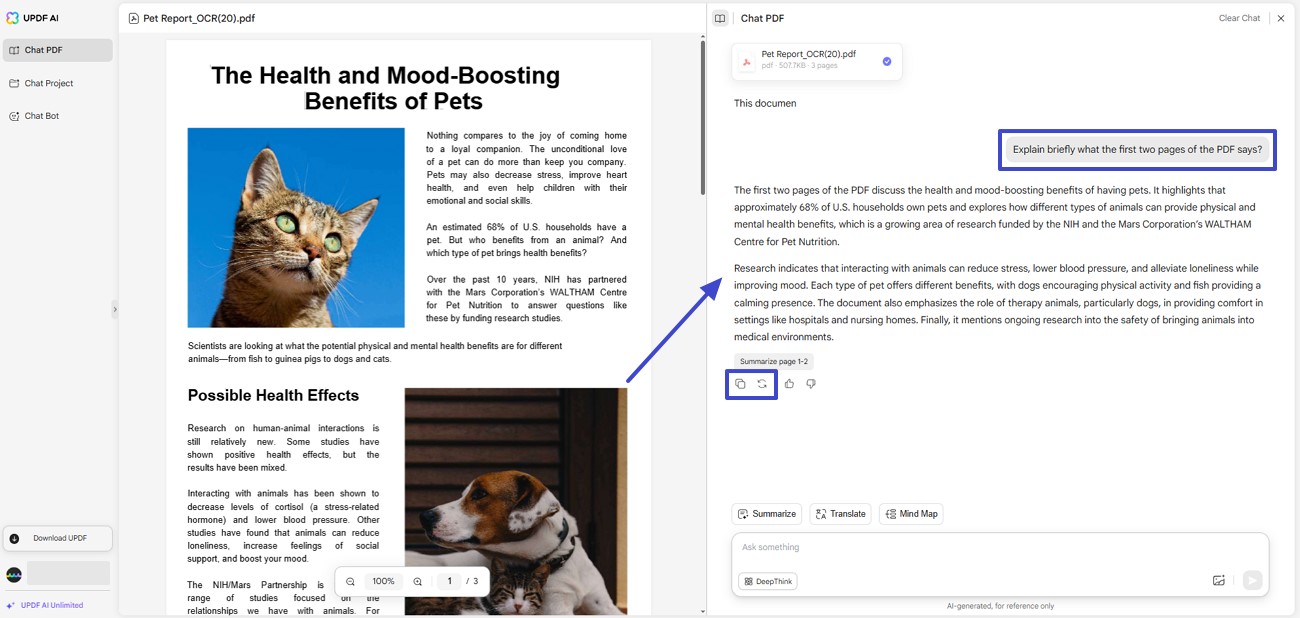The image size is (1300, 618).
Task: Click the Translate quick action
Action: coord(840,513)
